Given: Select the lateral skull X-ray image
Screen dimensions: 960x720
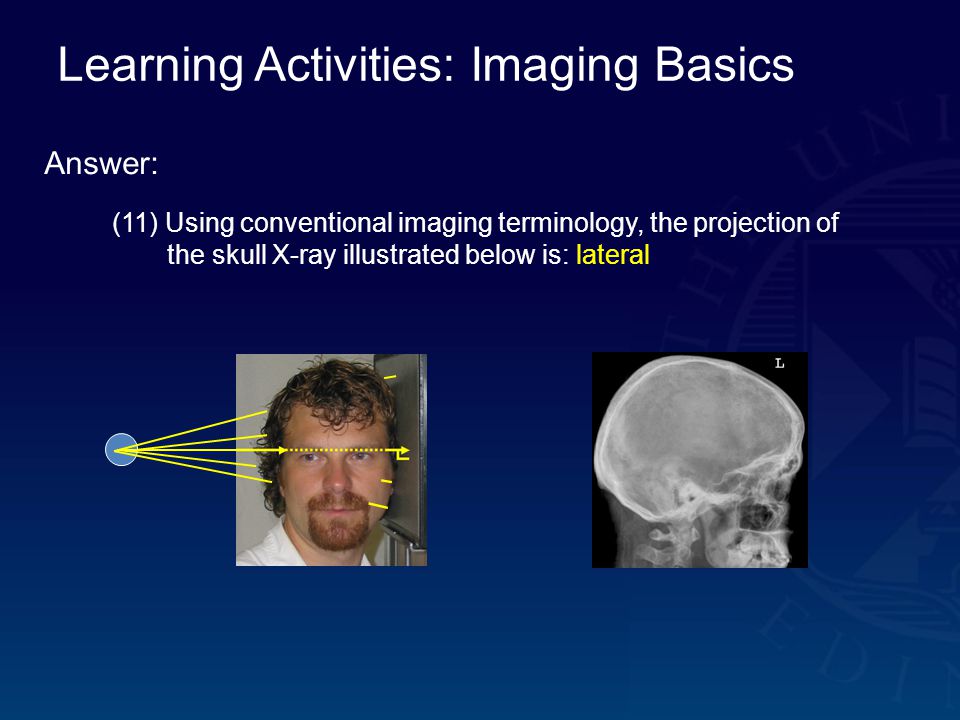Looking at the screenshot, I should [700, 460].
